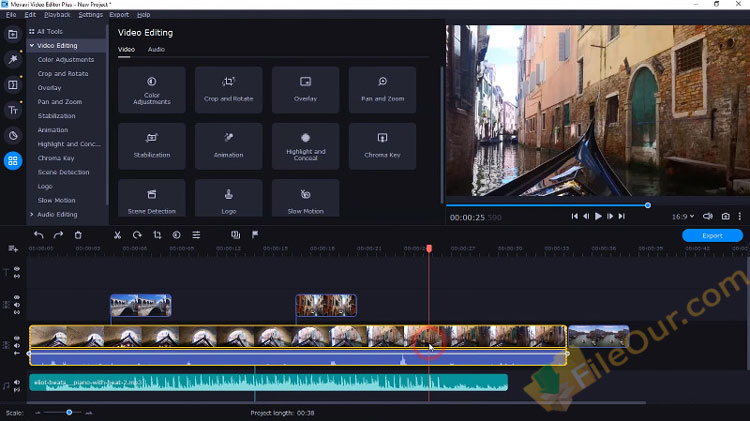
Task: Open the Crop and Rotate tool tile
Action: pyautogui.click(x=229, y=90)
